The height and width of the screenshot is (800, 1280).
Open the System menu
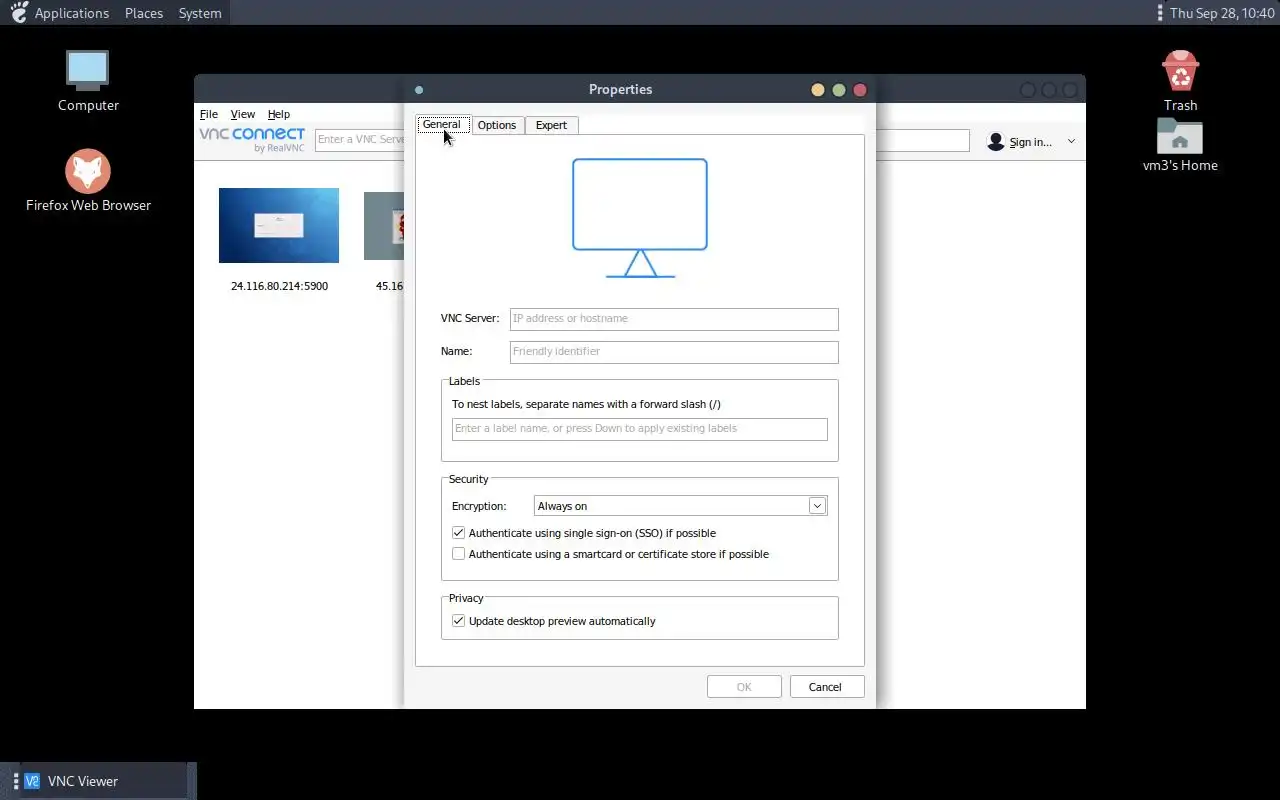(200, 13)
